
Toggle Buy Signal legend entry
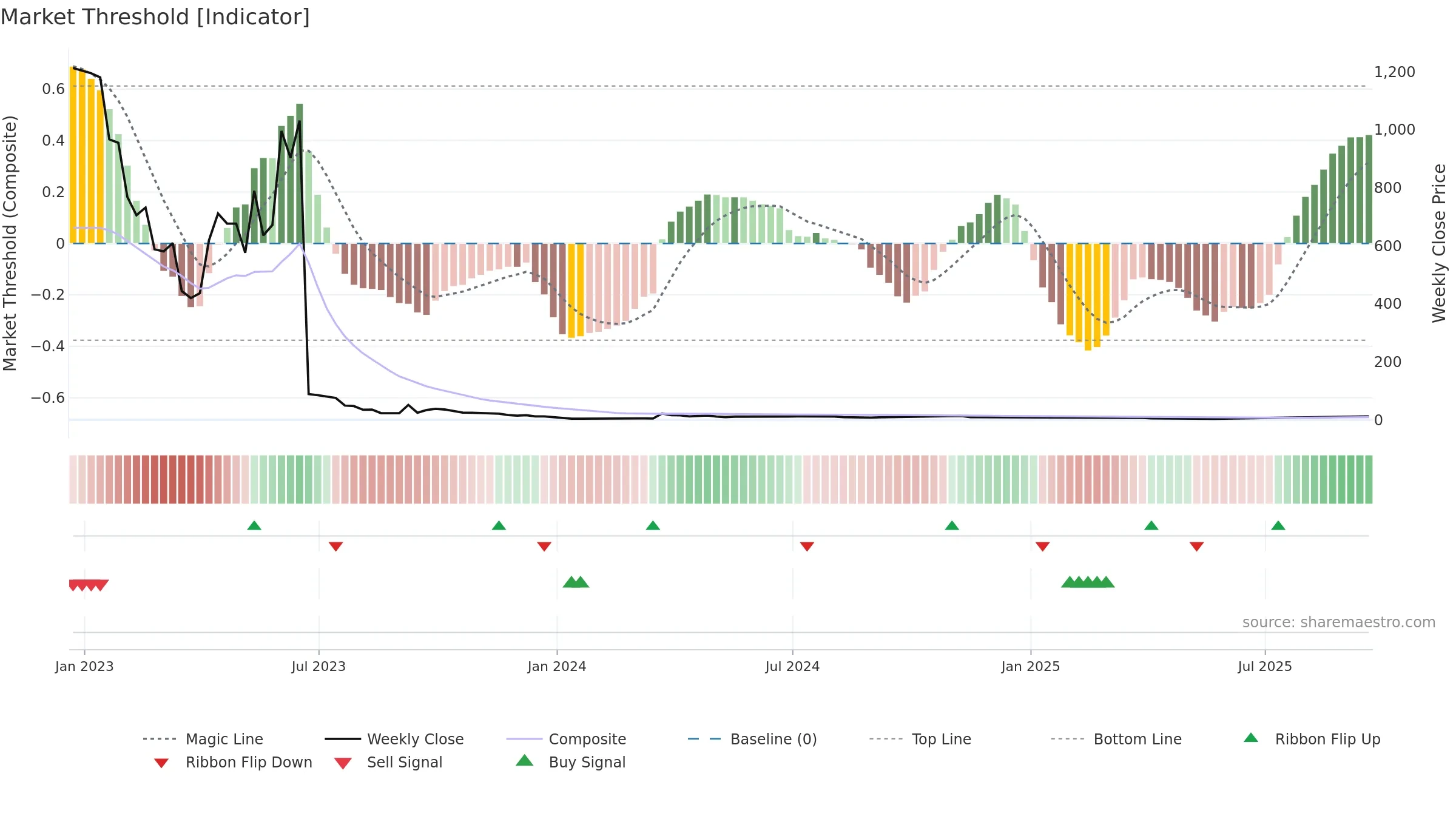point(570,762)
